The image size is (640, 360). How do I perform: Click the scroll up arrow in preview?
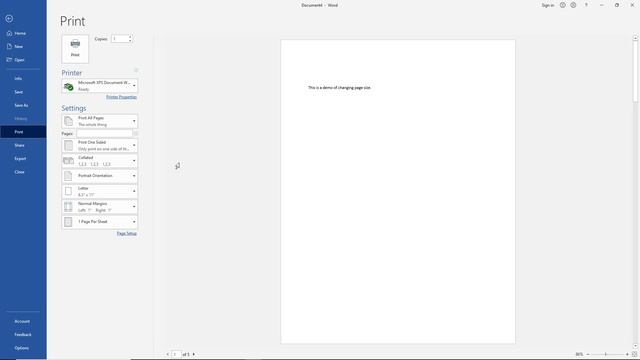coord(635,38)
